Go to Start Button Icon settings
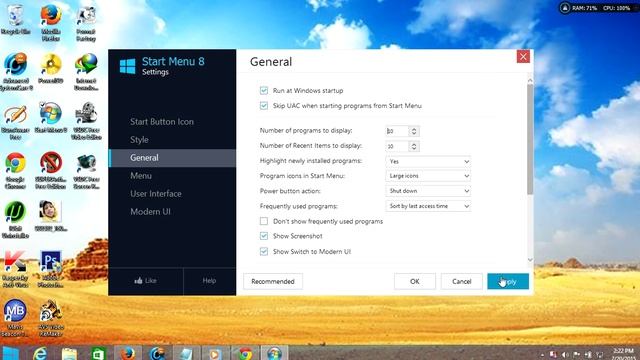The height and width of the screenshot is (360, 640). coord(162,122)
